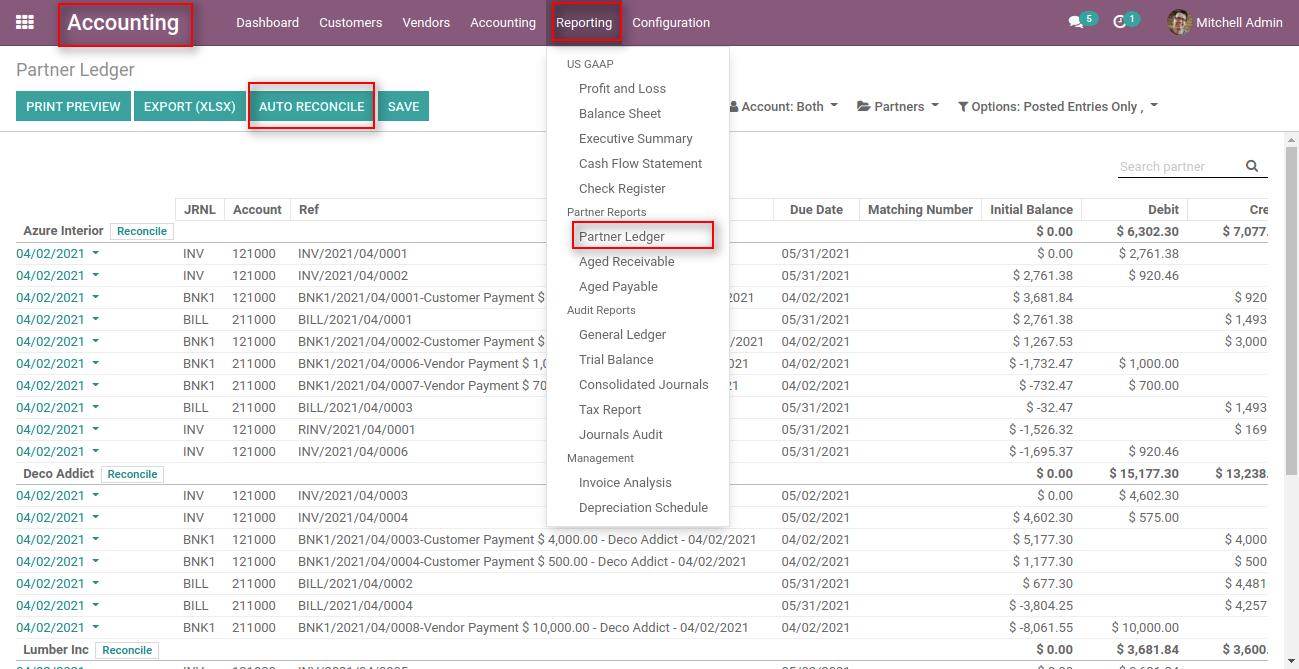
Task: Open the Account: Both filter dropdown
Action: click(x=783, y=106)
